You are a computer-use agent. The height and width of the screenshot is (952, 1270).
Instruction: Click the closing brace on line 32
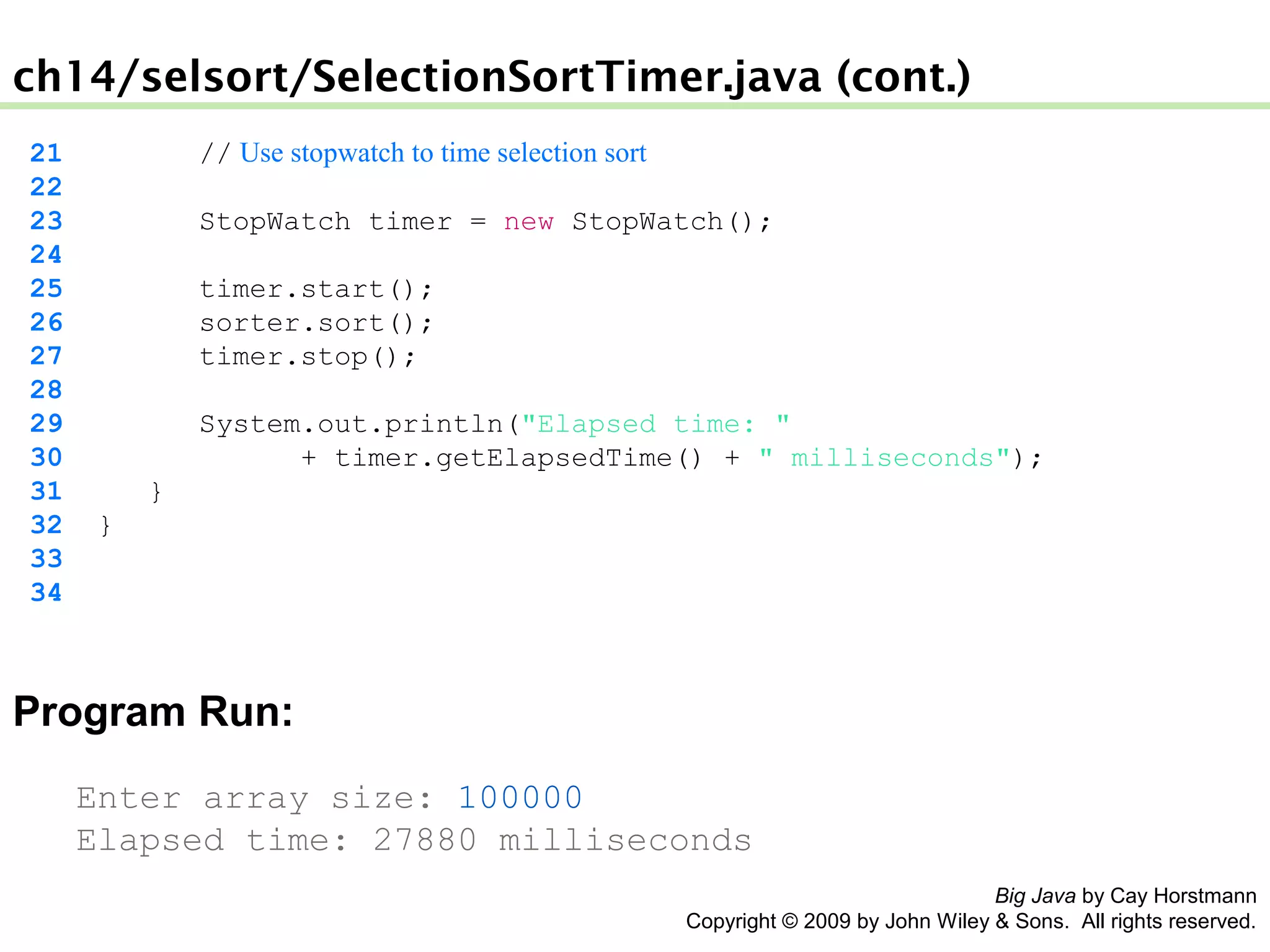pos(105,526)
